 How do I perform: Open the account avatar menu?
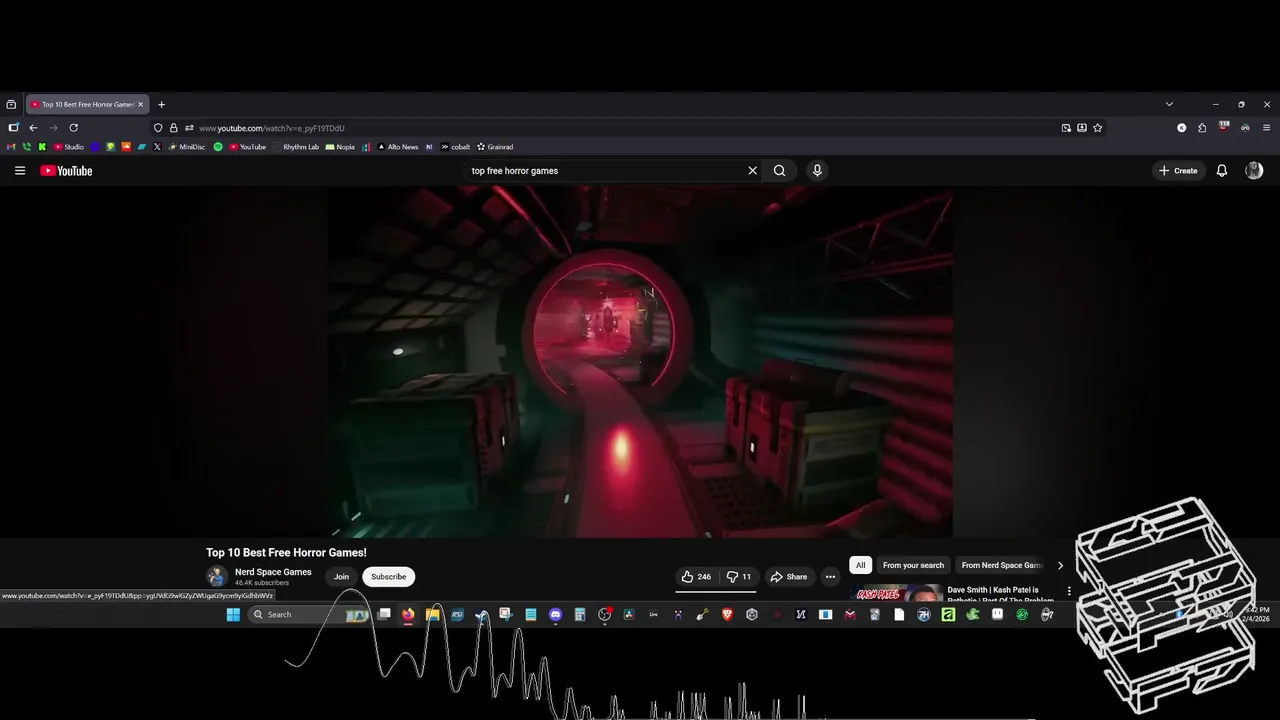1254,171
